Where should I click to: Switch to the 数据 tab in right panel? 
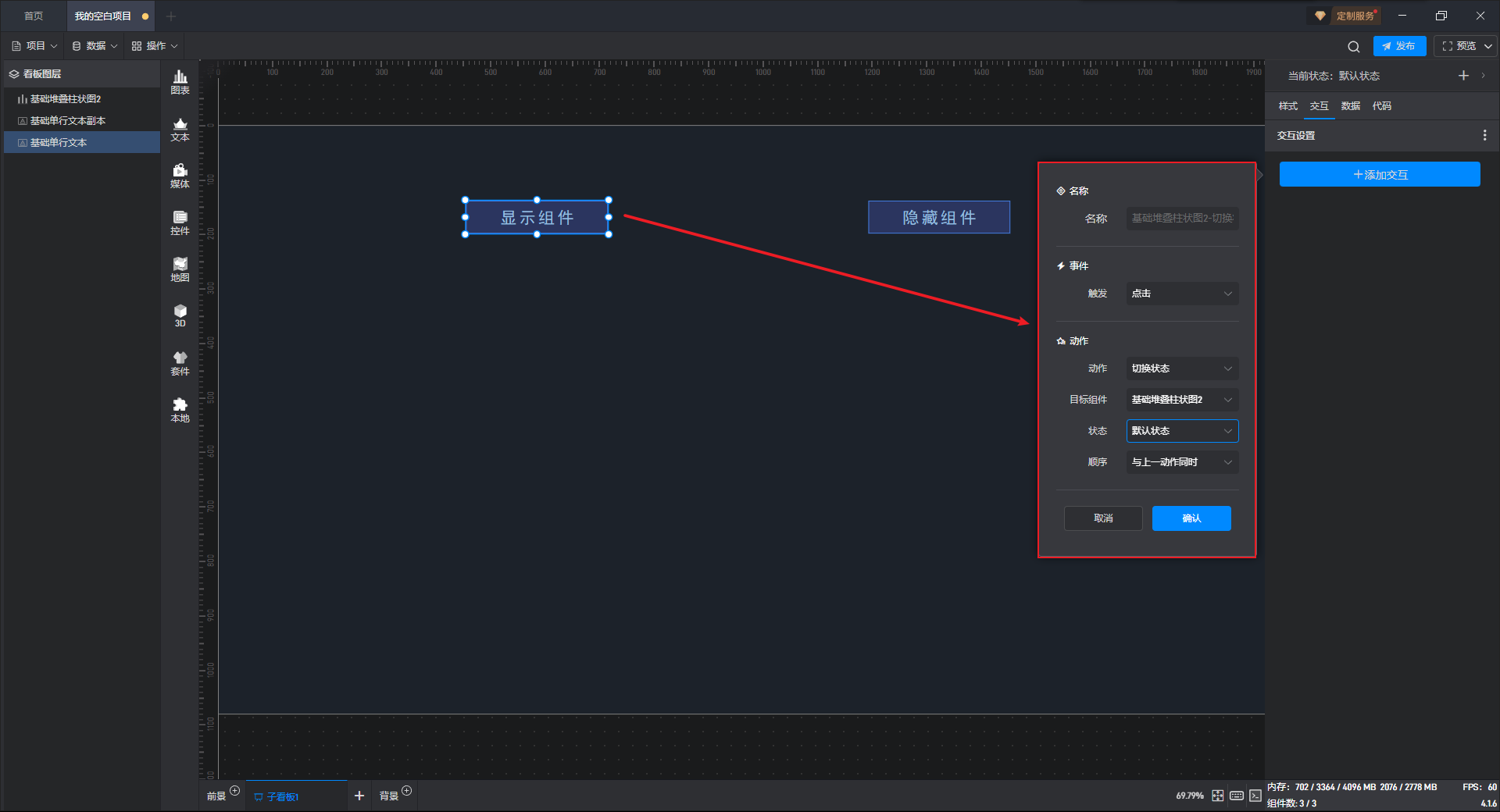point(1350,106)
